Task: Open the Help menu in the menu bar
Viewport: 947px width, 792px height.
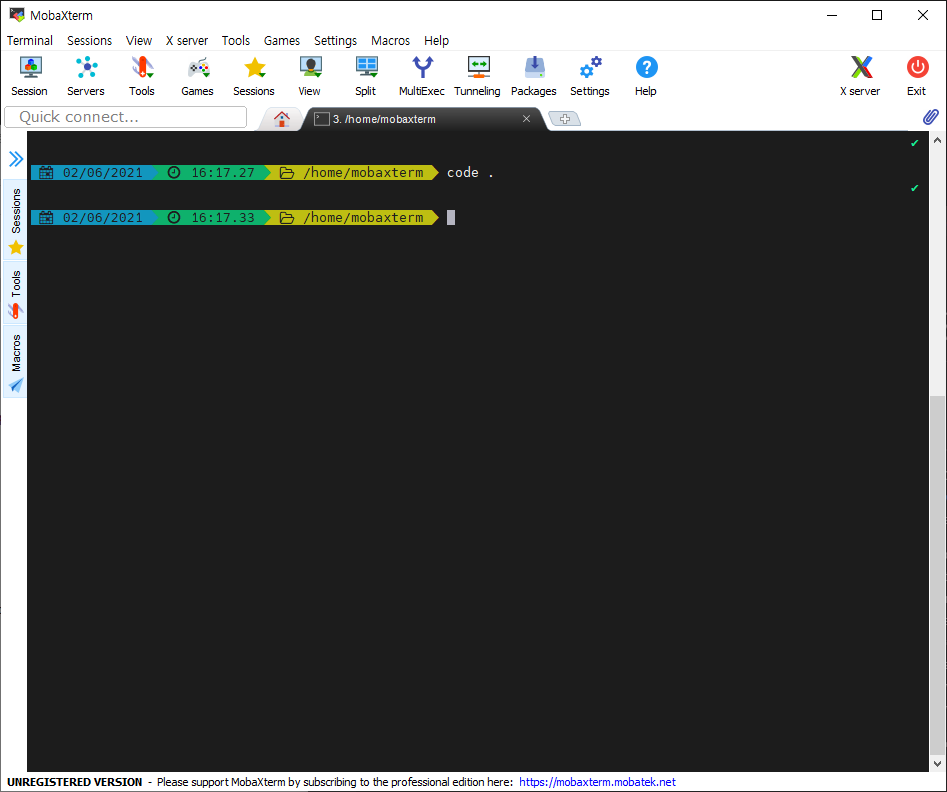Action: click(x=436, y=40)
